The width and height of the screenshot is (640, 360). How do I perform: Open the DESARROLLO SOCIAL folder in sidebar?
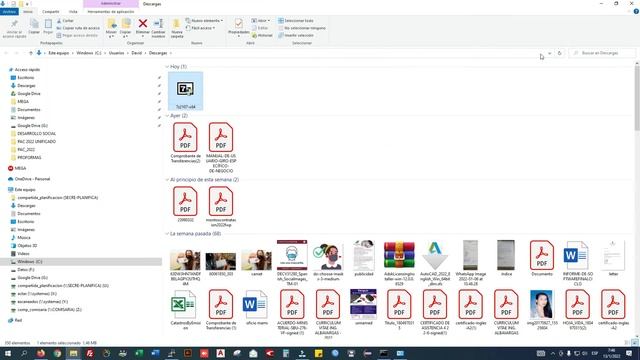36,133
